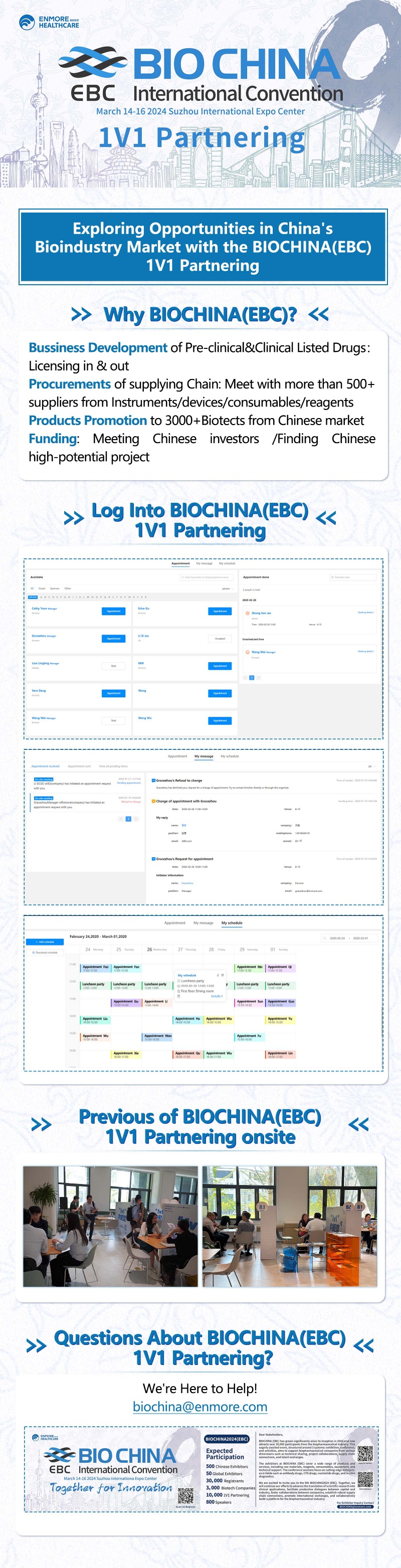Click the keyword search field above Available list

click(x=207, y=577)
